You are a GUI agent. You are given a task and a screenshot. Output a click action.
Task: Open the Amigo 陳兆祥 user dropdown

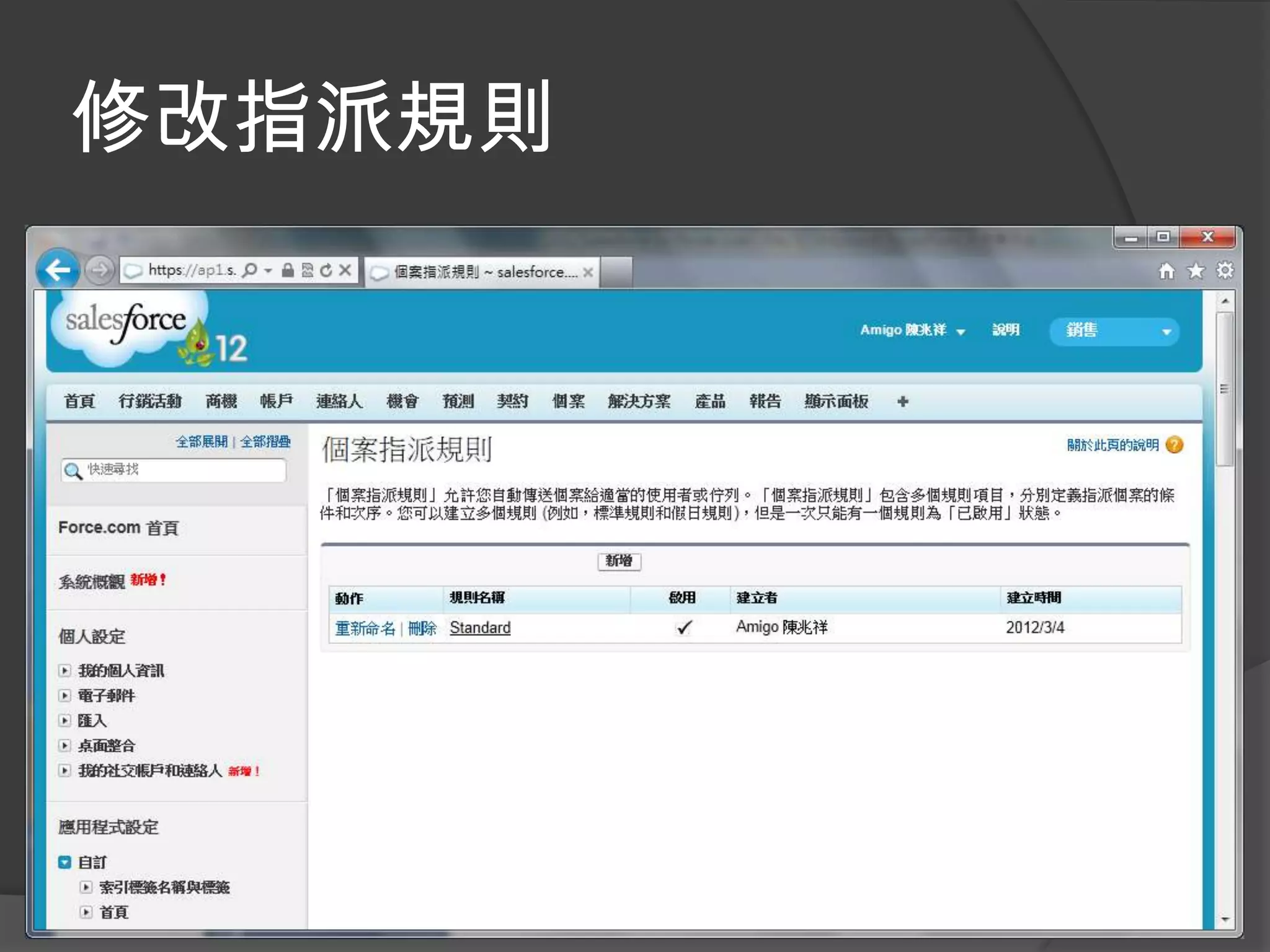point(913,330)
